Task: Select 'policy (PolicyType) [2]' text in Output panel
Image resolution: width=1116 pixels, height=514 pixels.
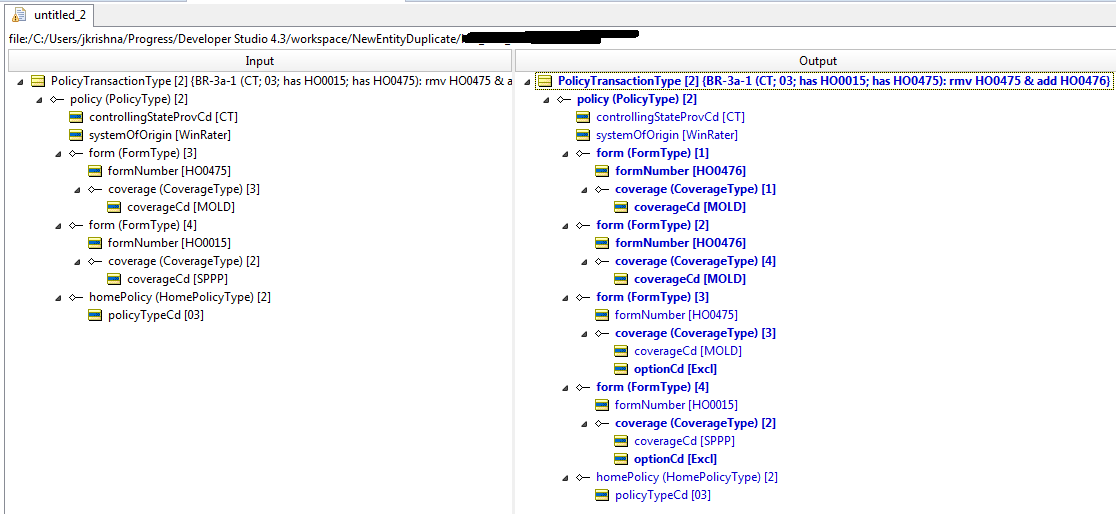Action: pyautogui.click(x=637, y=99)
